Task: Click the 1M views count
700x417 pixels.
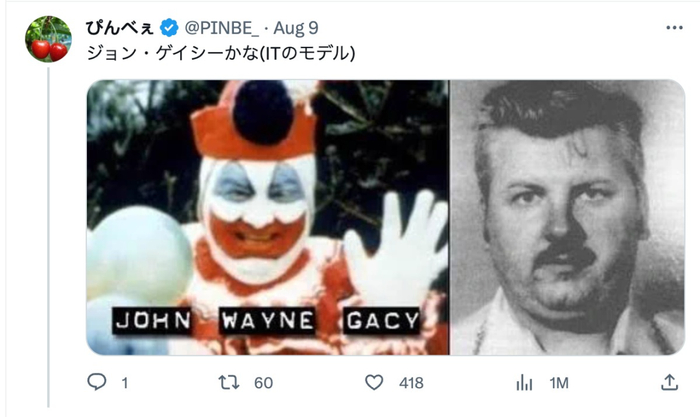Action: 556,383
